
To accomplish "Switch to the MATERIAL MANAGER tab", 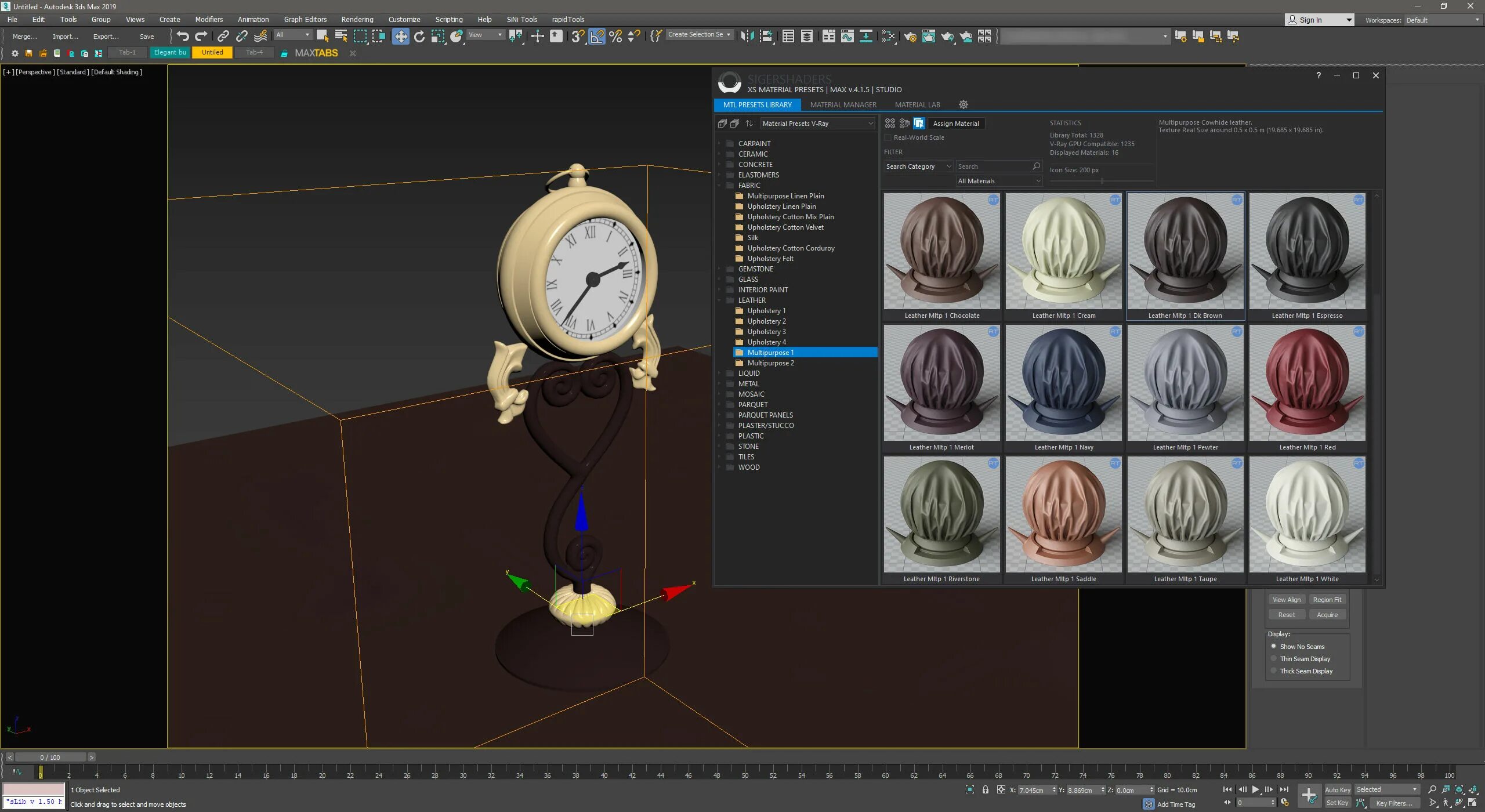I will 843,105.
